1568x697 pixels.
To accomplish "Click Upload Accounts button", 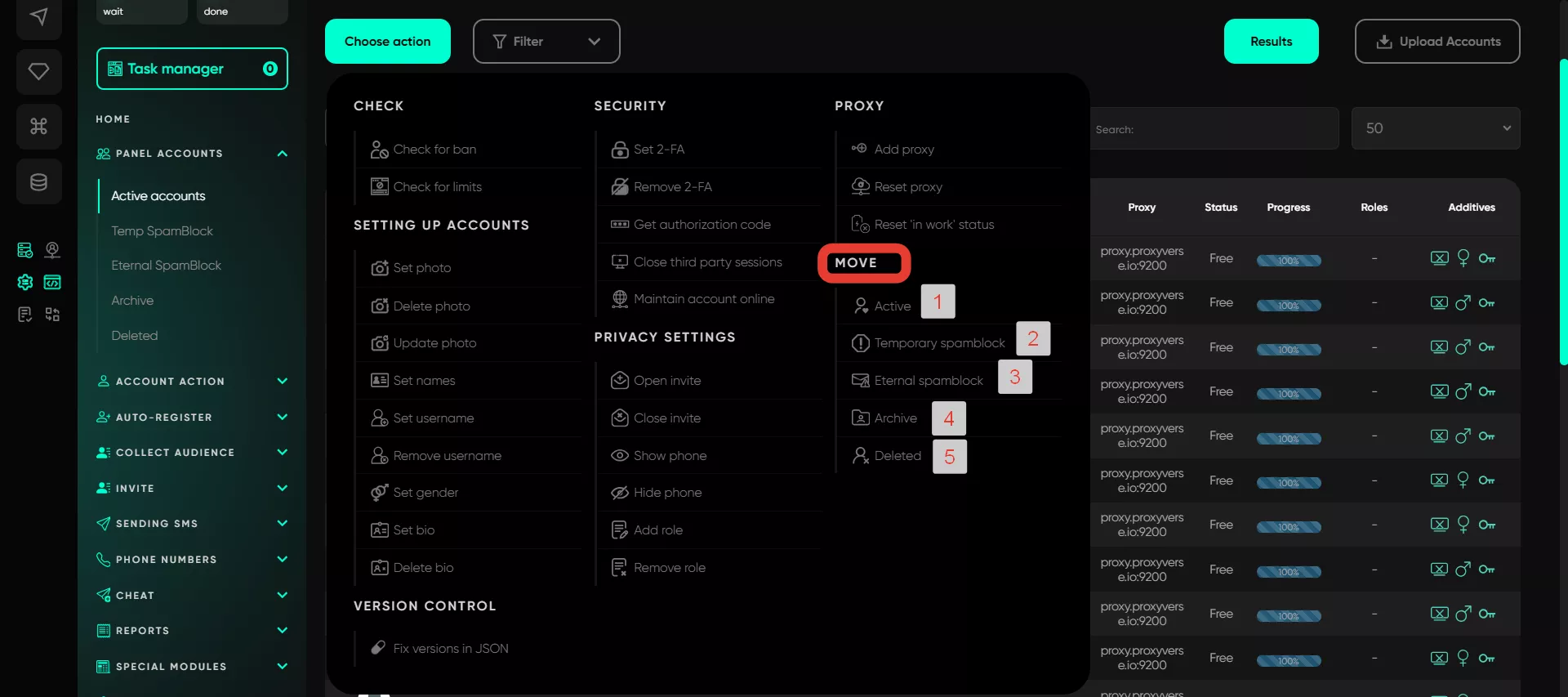I will [1437, 41].
